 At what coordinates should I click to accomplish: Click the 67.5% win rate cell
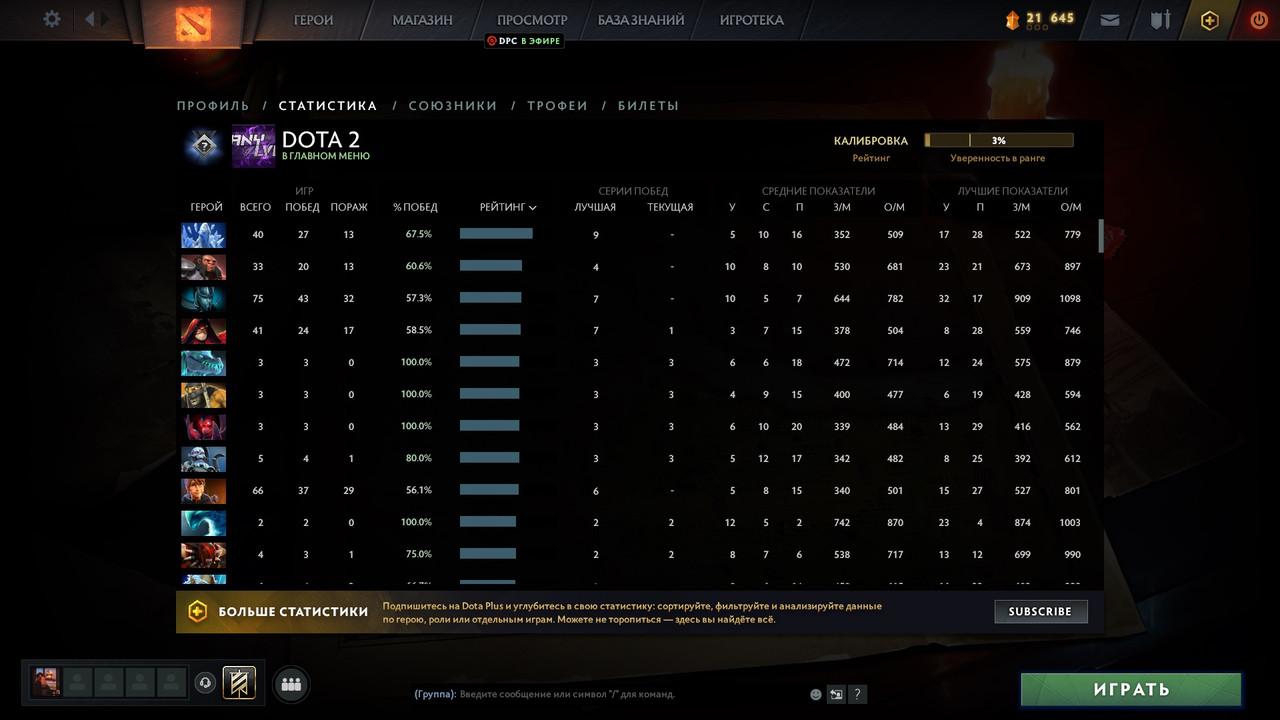418,234
